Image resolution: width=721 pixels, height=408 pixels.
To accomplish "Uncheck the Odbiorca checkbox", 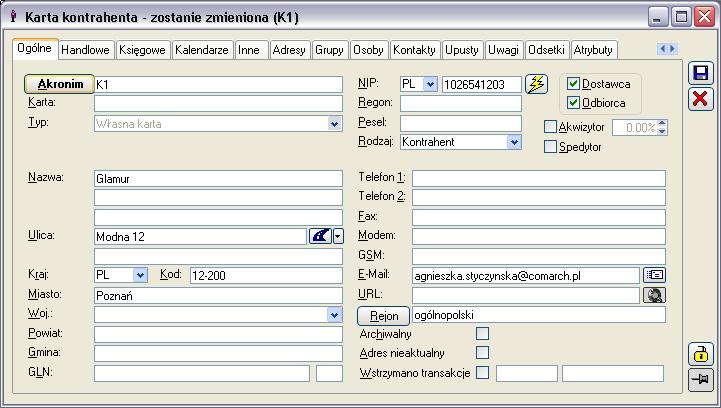I will [573, 103].
